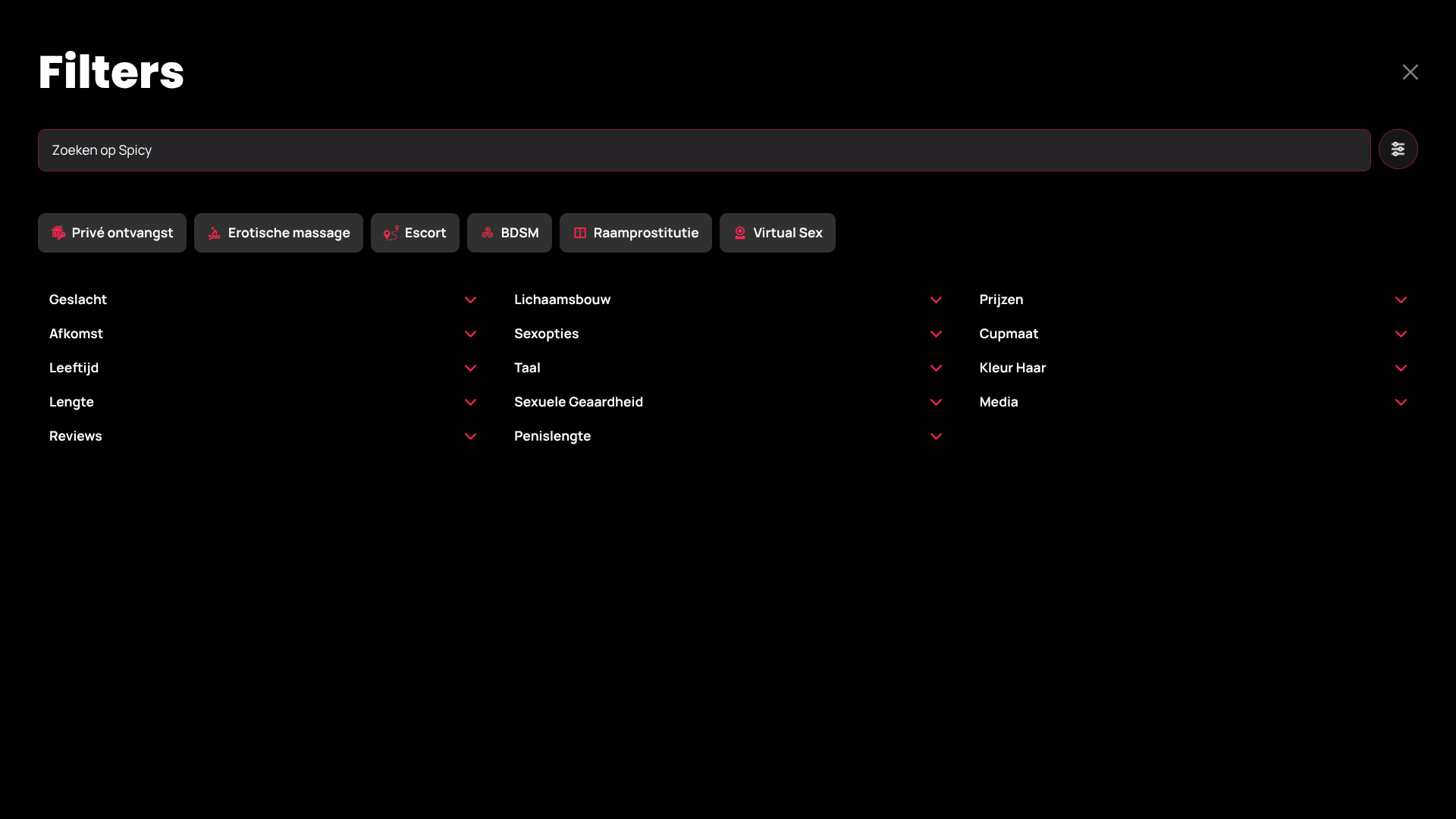Image resolution: width=1456 pixels, height=819 pixels.
Task: Expand the Prijzen filter section
Action: tap(1401, 300)
